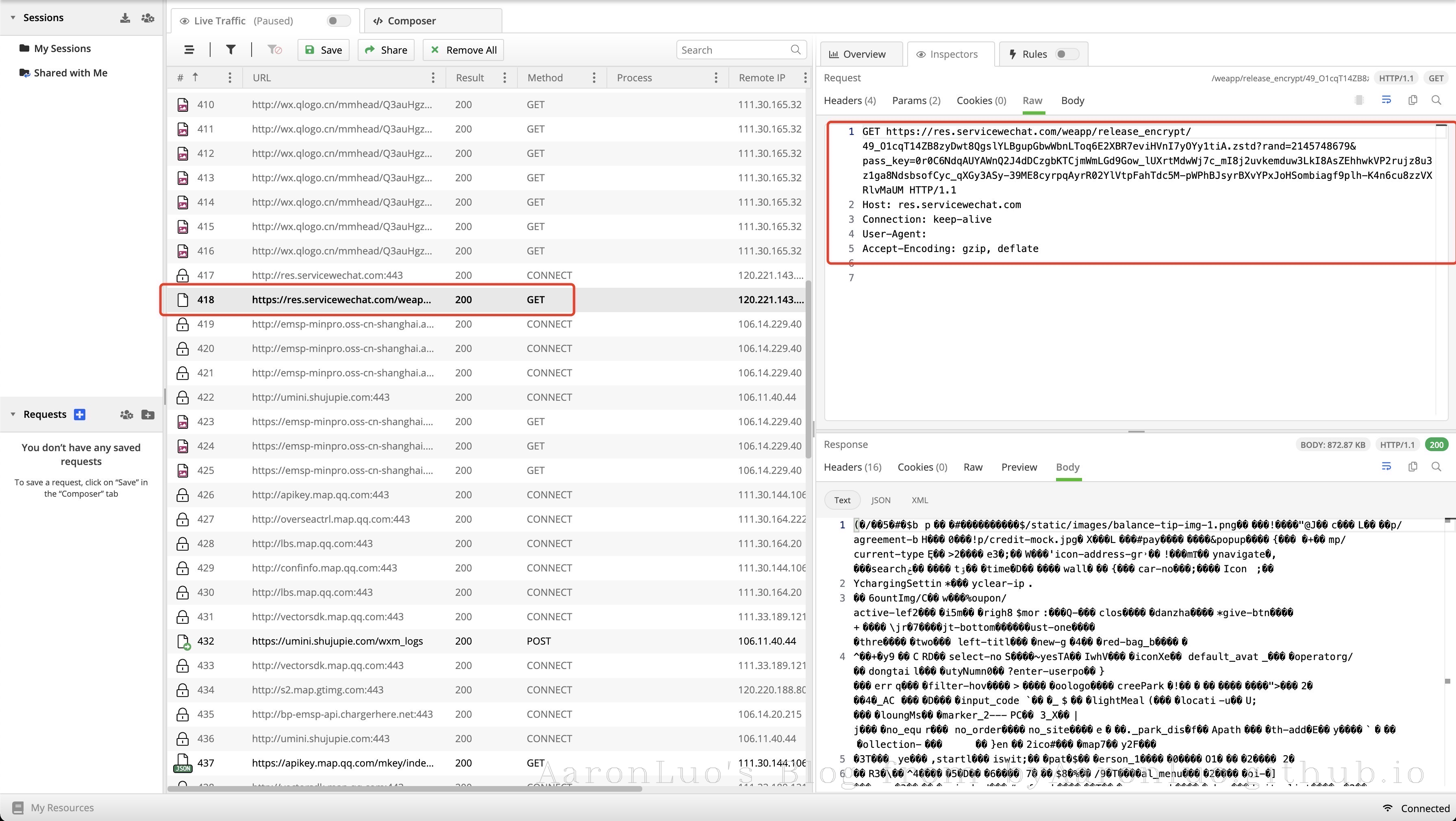Open the hamburger menu in the traffic toolbar
The image size is (1456, 821).
(x=189, y=50)
